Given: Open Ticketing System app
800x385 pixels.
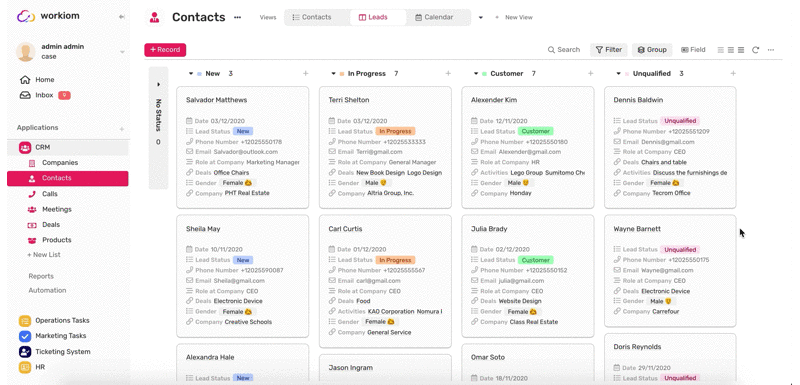Looking at the screenshot, I should pos(55,352).
